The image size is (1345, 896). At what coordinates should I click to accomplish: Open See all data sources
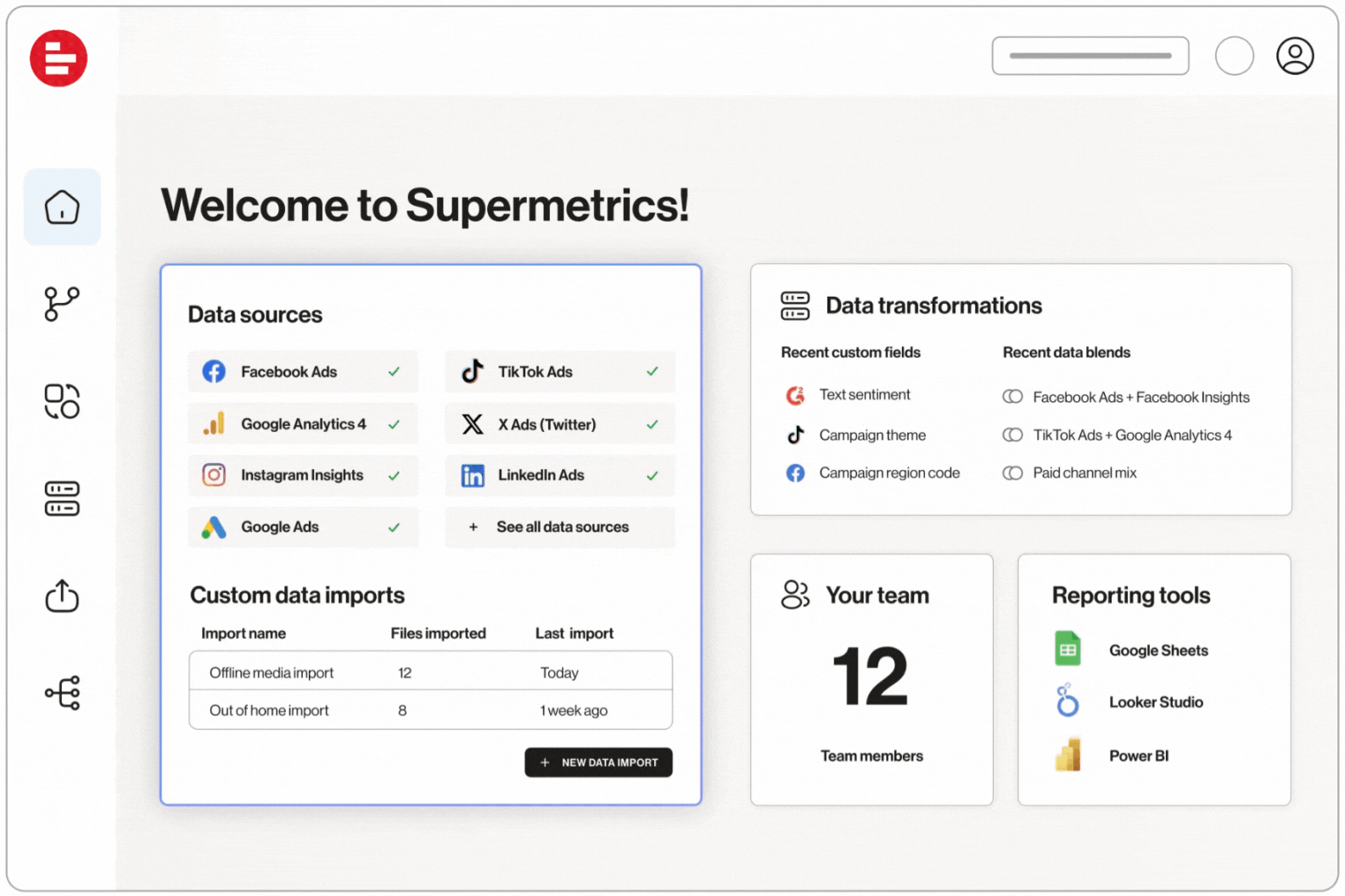[x=560, y=527]
